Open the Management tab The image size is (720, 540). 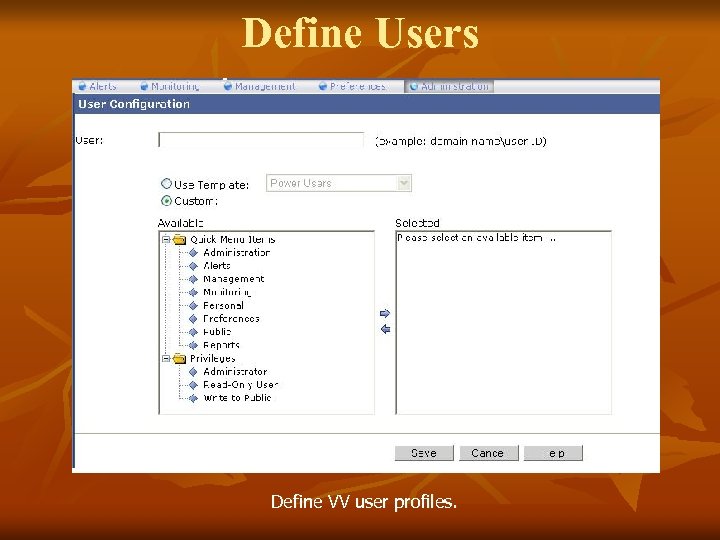[x=259, y=86]
